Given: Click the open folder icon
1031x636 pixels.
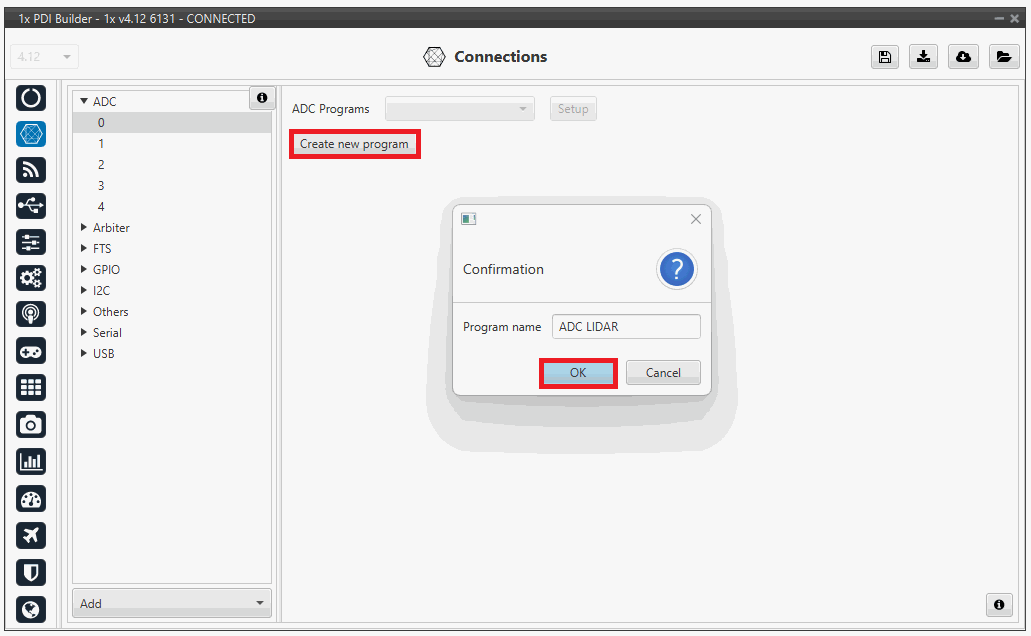Looking at the screenshot, I should click(x=1003, y=57).
